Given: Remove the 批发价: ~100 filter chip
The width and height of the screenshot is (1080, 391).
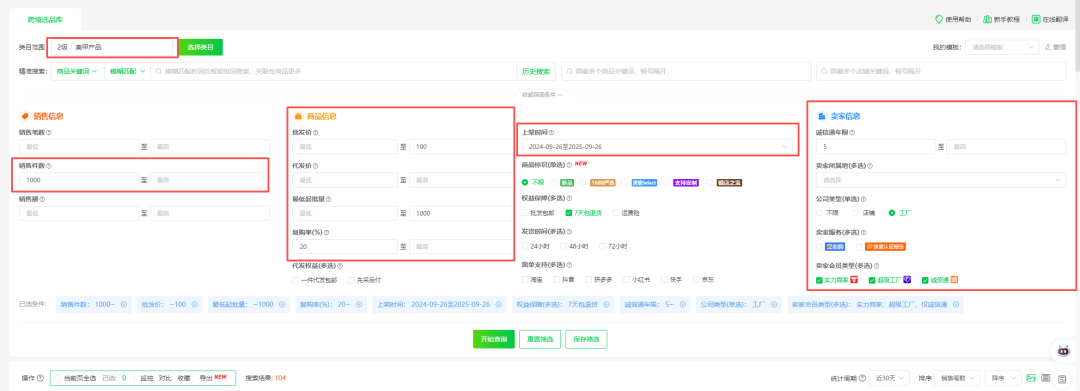Looking at the screenshot, I should (x=194, y=304).
